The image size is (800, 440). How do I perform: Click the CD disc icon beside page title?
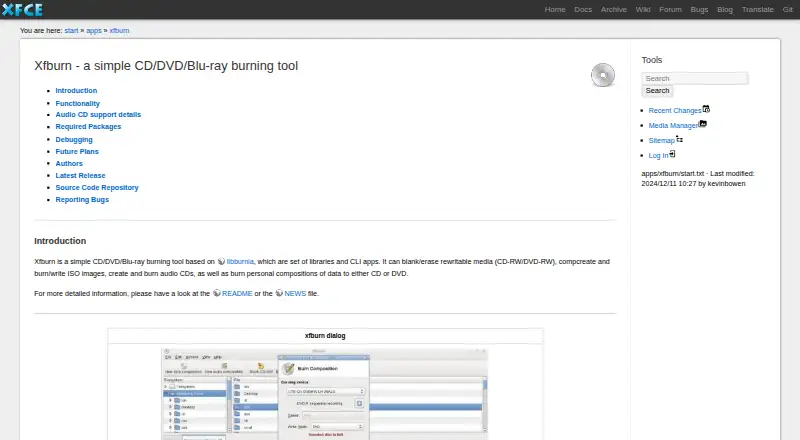tap(603, 75)
